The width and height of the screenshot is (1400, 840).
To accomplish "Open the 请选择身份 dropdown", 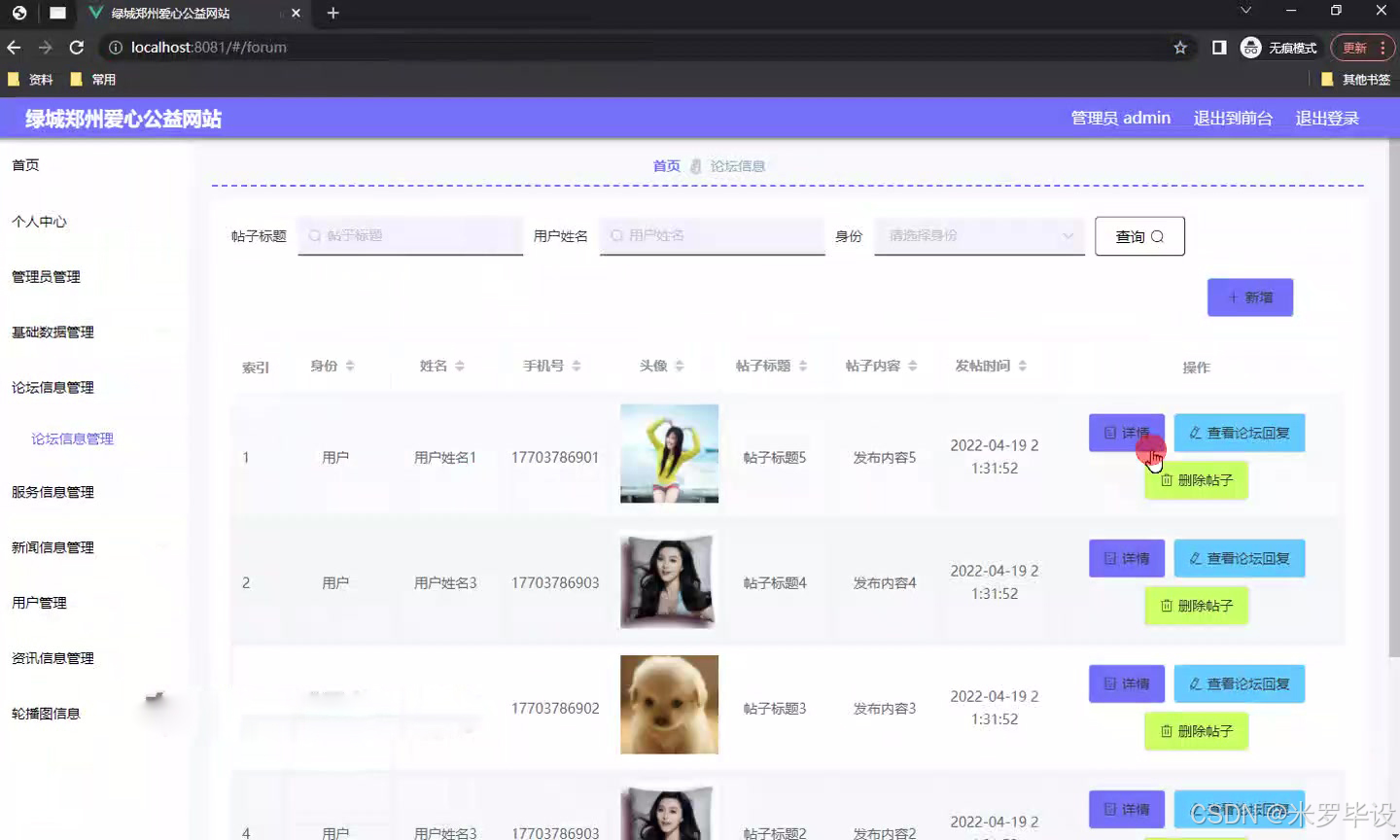I will click(x=978, y=235).
